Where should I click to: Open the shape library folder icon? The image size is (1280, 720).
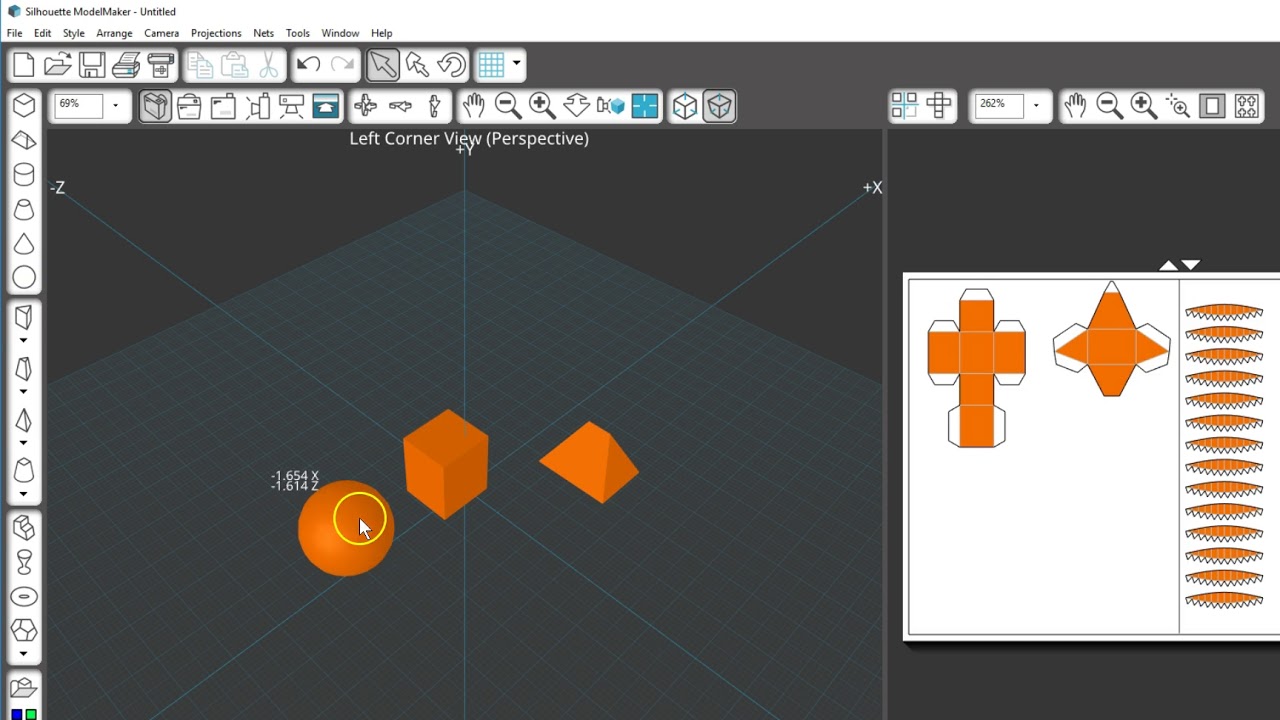point(24,688)
